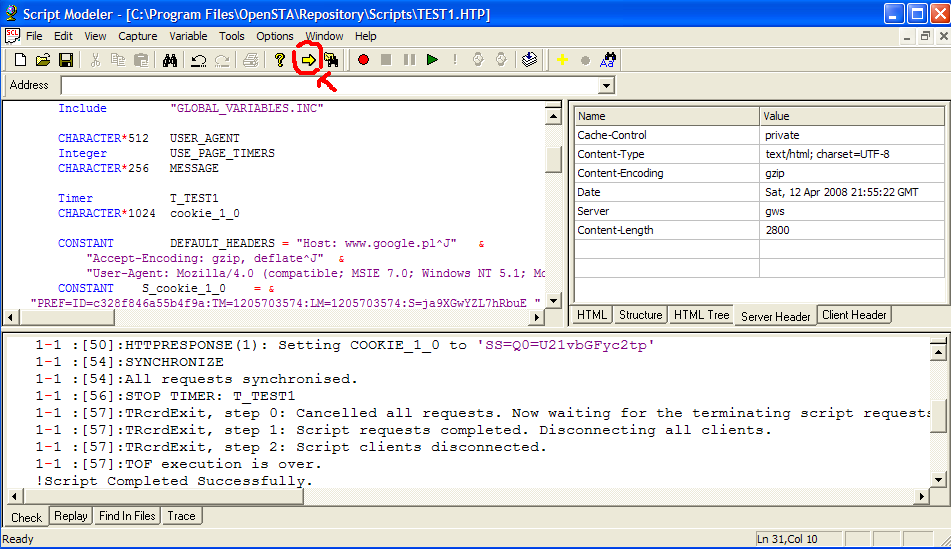Viewport: 951px width, 549px height.
Task: Click the yellow arrow compile icon
Action: [308, 60]
